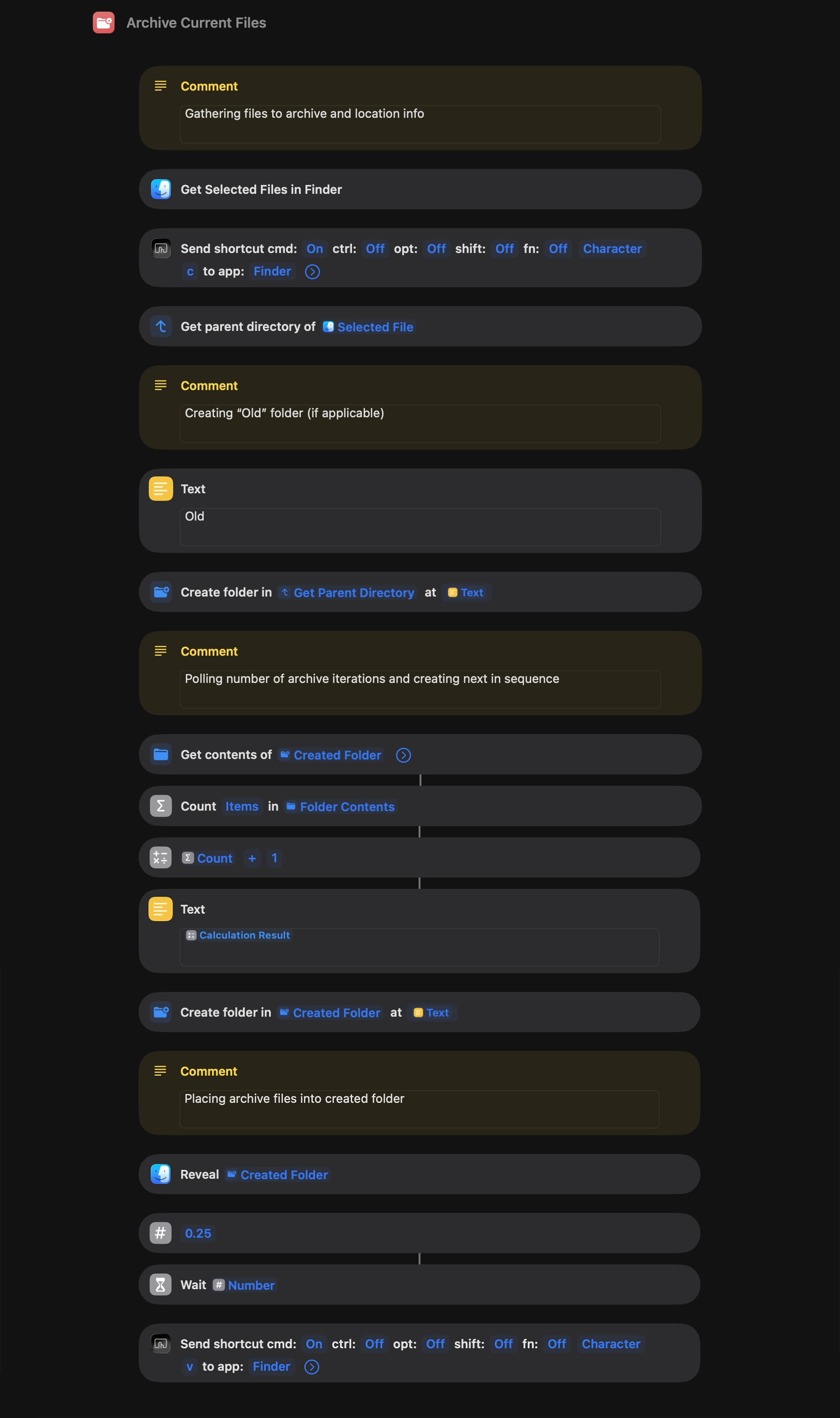840x1418 pixels.
Task: Expand the character c Send shortcut options
Action: pyautogui.click(x=313, y=272)
